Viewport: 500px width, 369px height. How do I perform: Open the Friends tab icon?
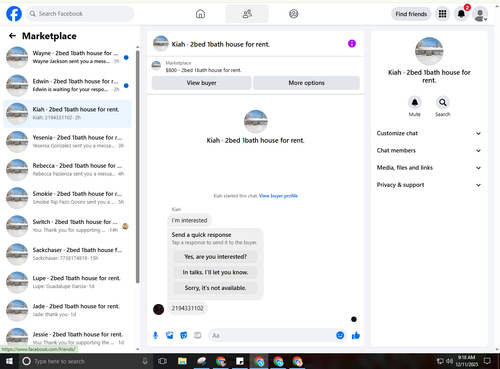click(247, 14)
